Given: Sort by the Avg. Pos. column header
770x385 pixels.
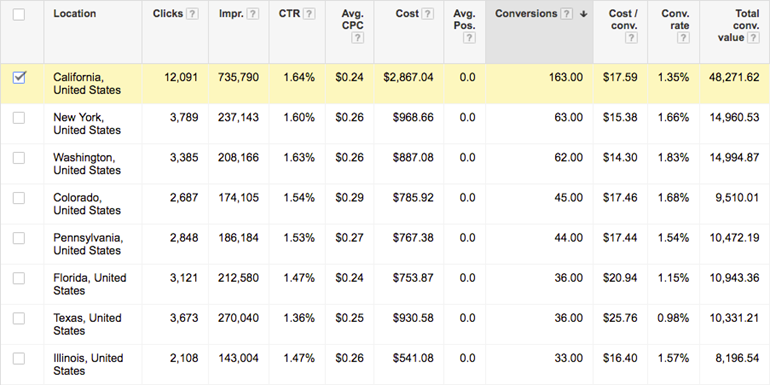Looking at the screenshot, I should tap(465, 20).
